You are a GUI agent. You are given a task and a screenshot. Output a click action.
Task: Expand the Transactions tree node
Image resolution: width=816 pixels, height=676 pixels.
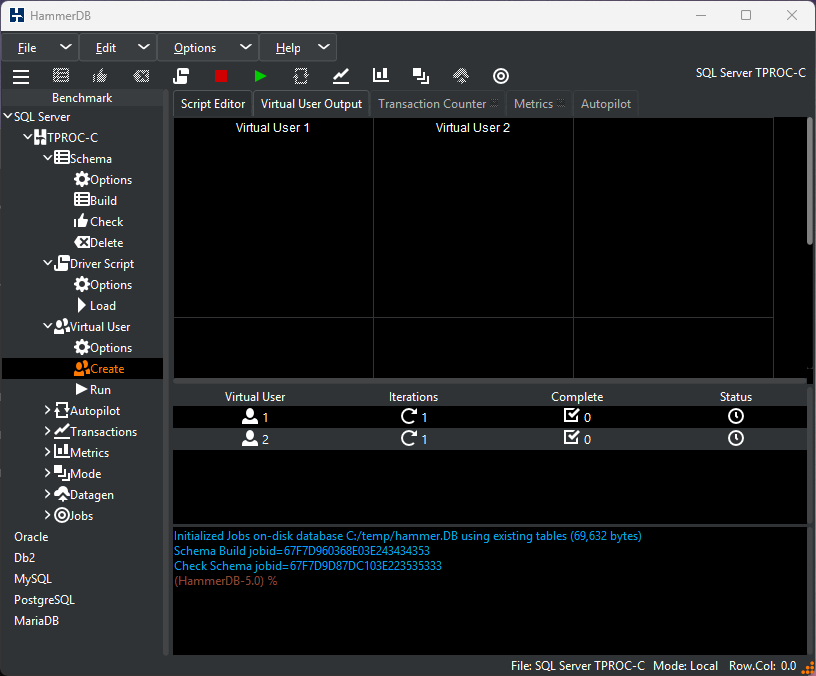tap(47, 431)
